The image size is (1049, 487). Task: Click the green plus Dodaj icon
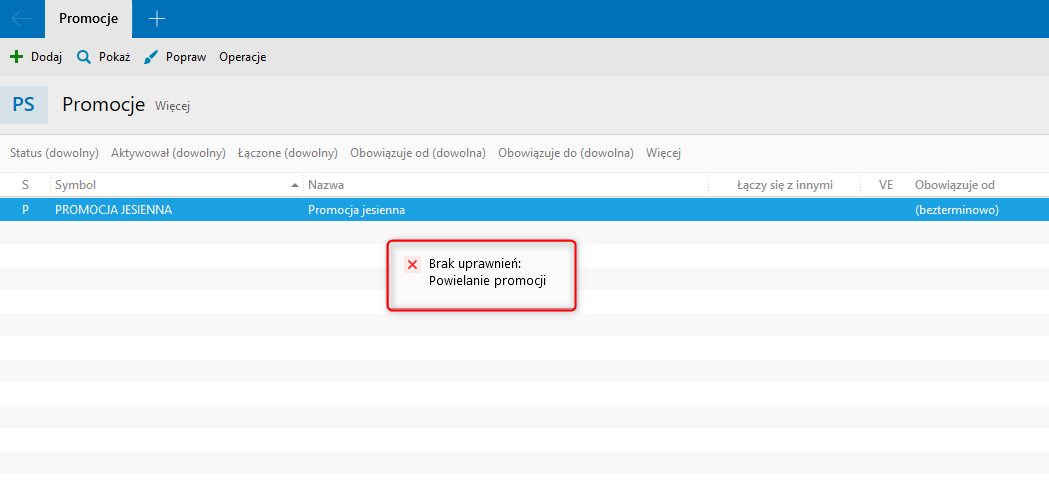[x=17, y=57]
